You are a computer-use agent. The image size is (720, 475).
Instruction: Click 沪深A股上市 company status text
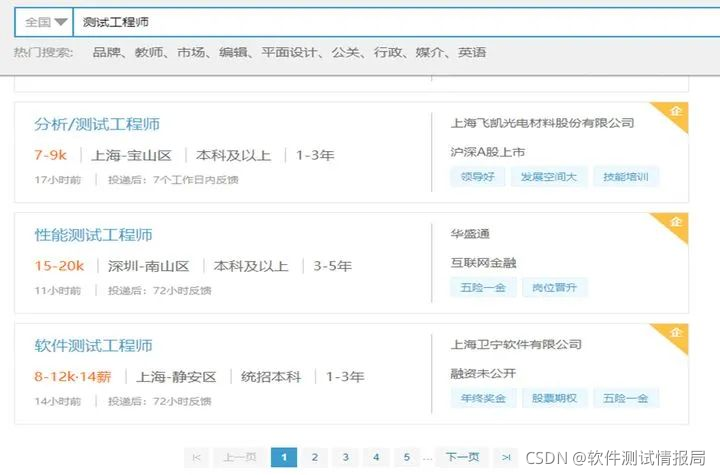(488, 152)
